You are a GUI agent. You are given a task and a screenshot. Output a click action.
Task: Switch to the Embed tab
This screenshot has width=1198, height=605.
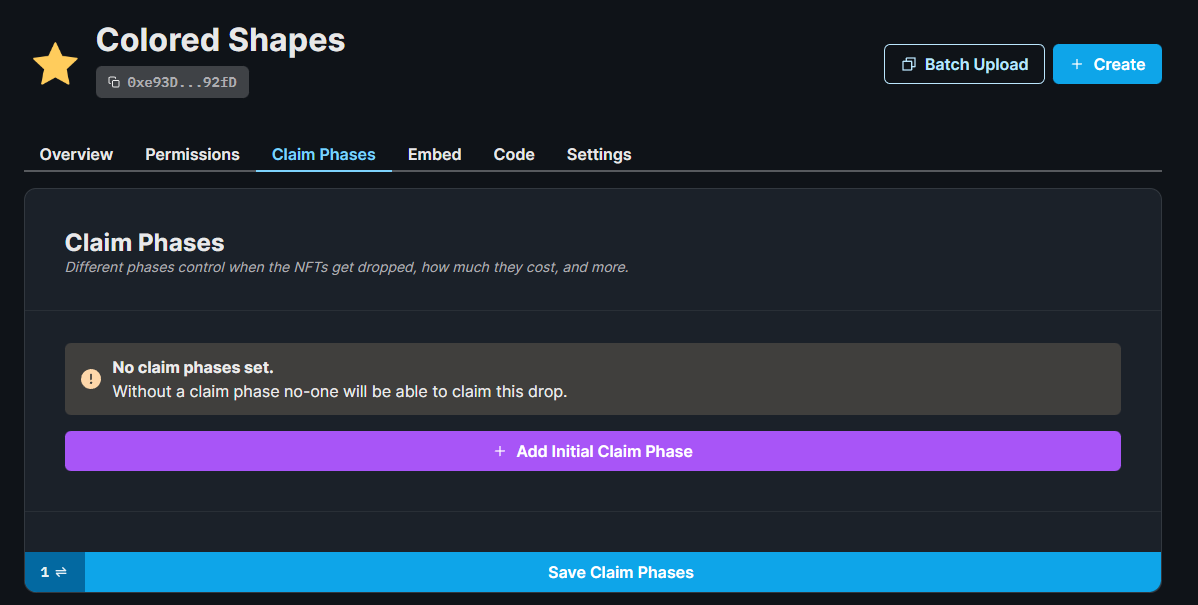tap(434, 154)
